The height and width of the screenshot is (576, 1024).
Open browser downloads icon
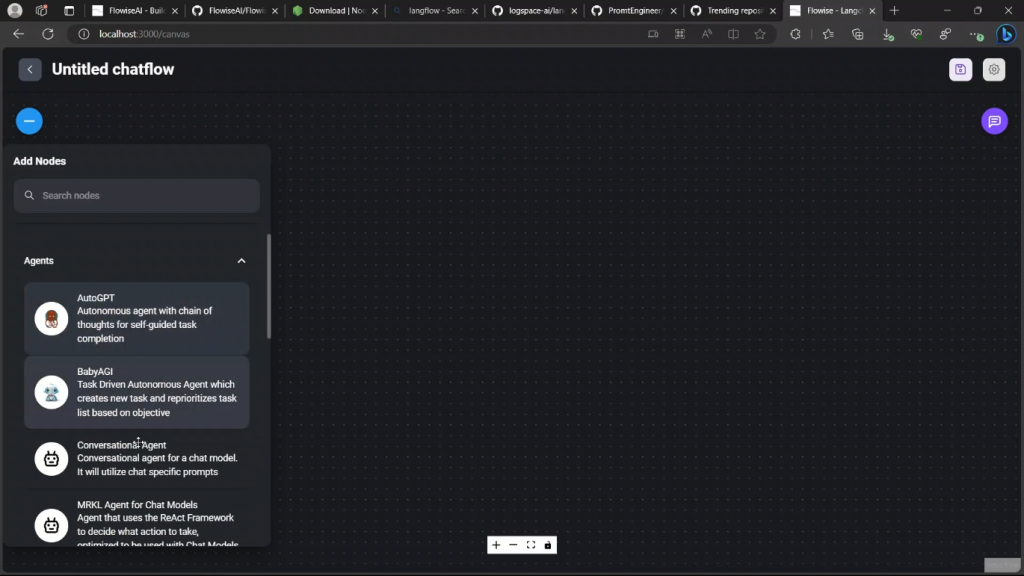coord(888,34)
